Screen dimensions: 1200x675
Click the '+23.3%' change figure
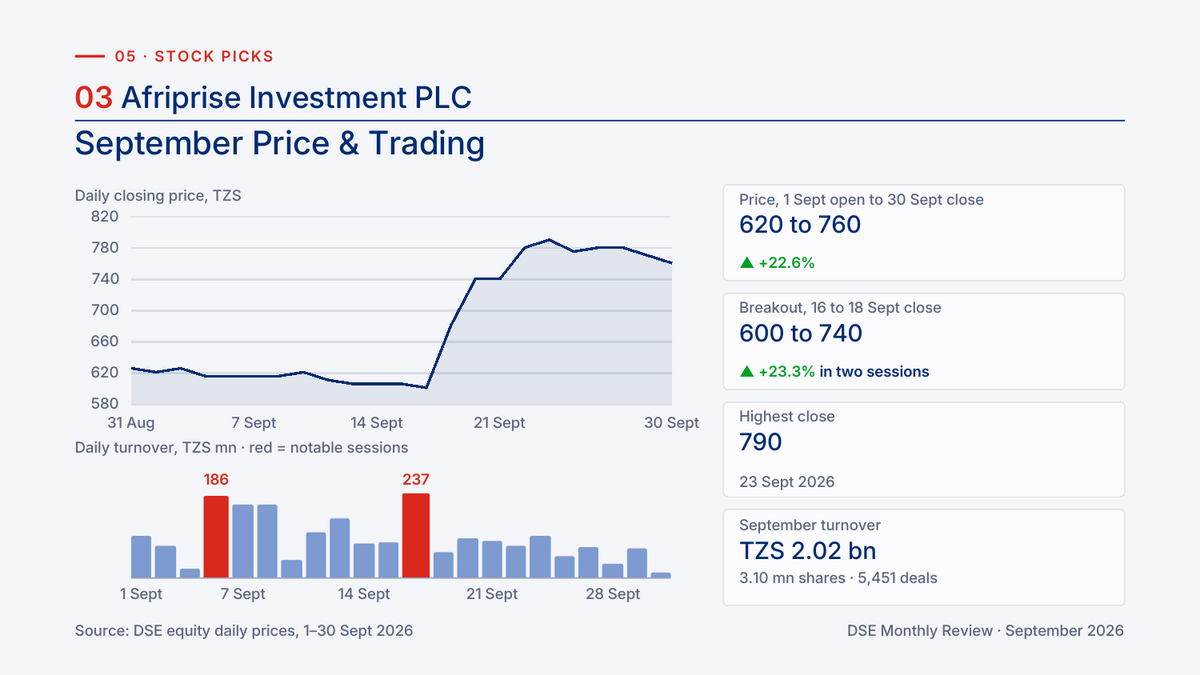click(787, 372)
